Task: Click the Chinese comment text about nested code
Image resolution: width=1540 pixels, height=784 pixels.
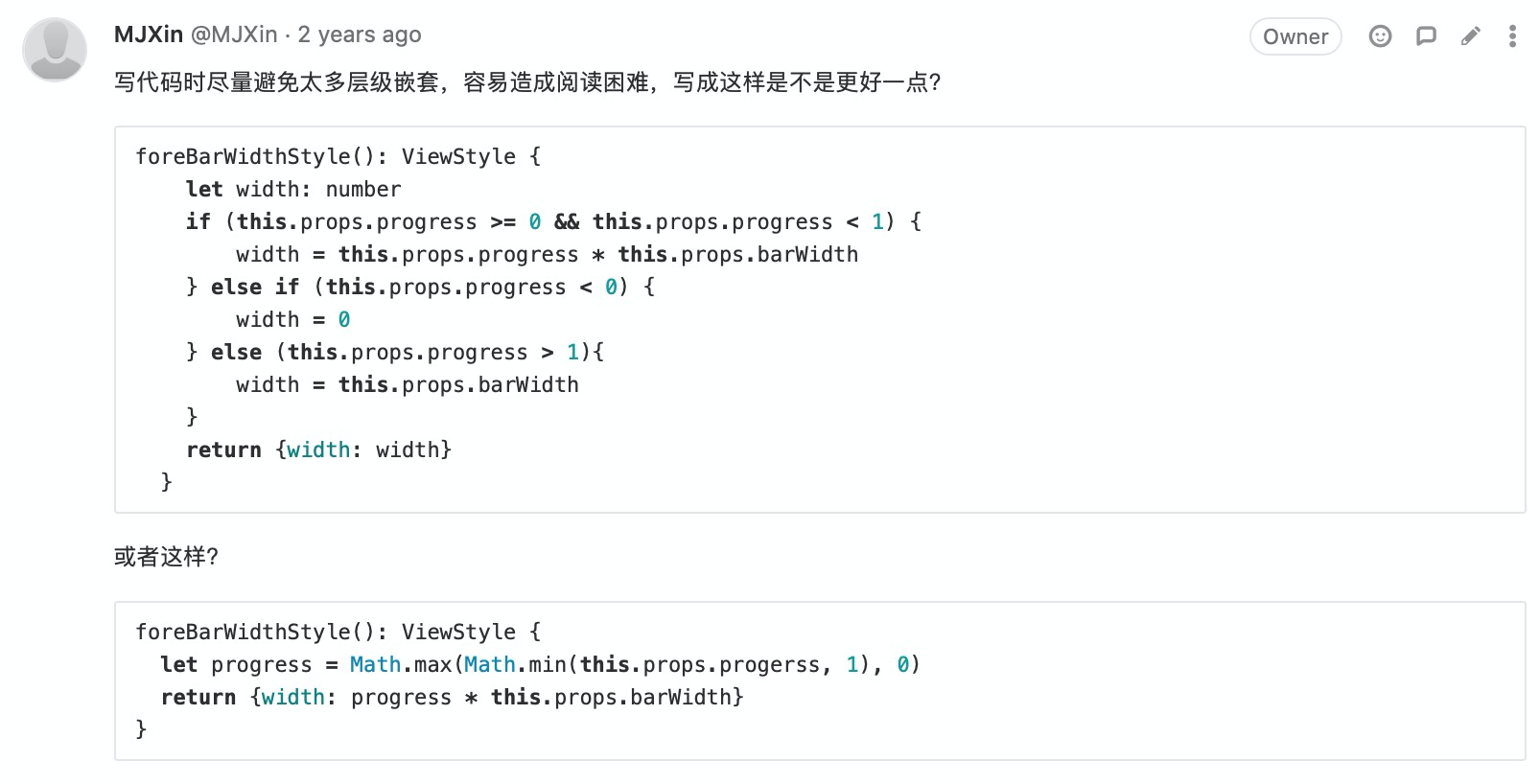Action: pos(527,82)
